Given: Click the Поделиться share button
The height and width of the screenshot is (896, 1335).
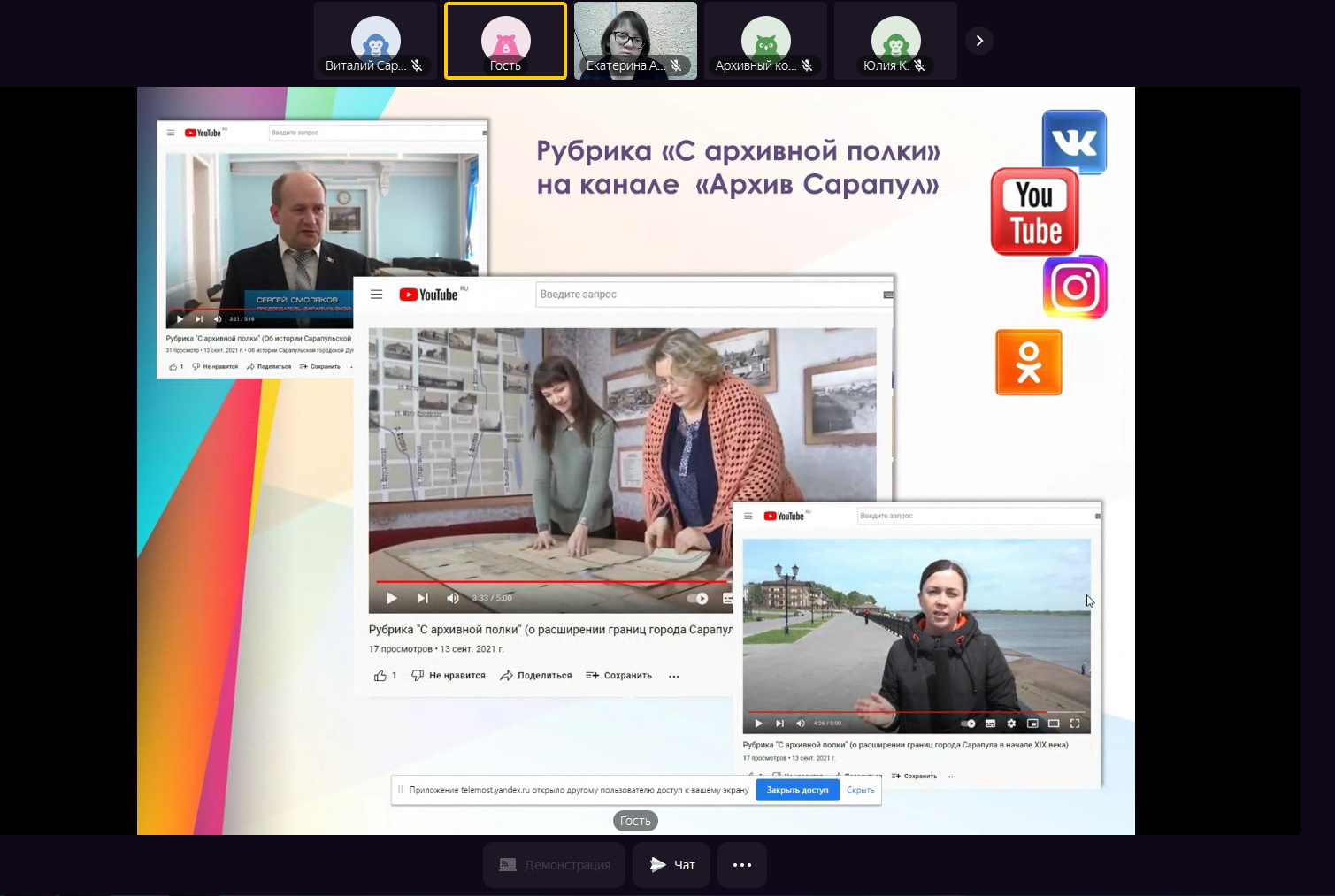Looking at the screenshot, I should (x=536, y=676).
